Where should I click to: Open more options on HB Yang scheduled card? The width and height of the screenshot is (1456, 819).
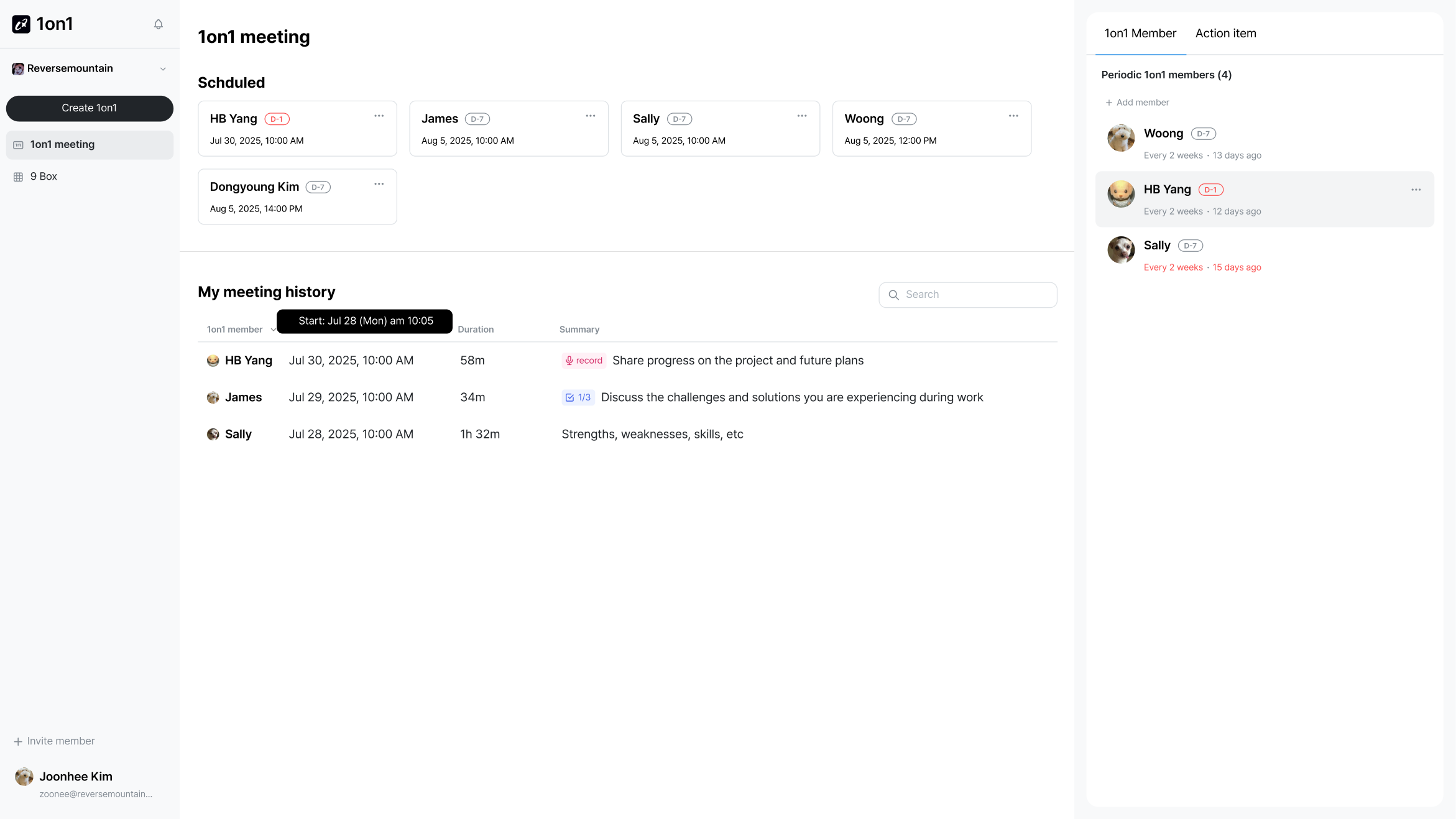tap(379, 116)
